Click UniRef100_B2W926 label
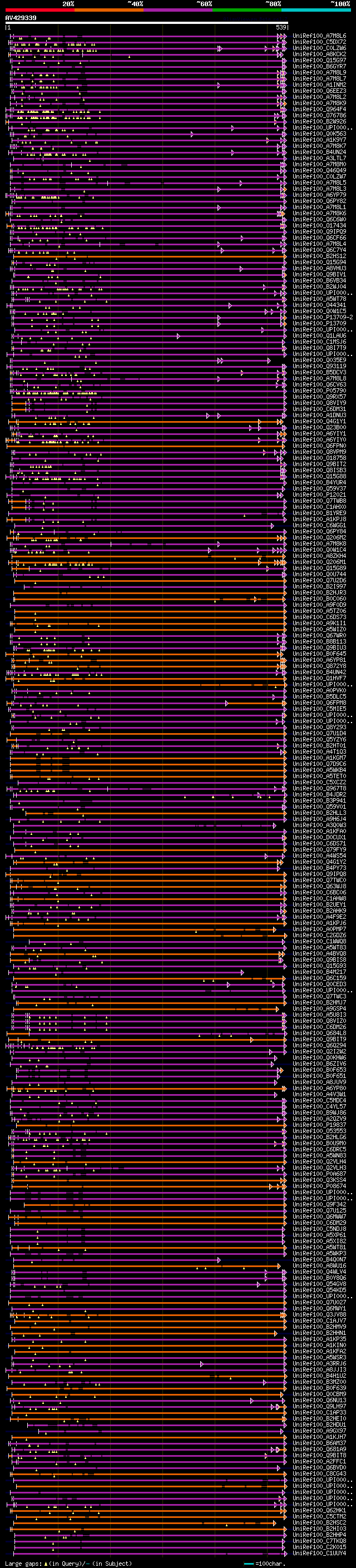 click(319, 122)
